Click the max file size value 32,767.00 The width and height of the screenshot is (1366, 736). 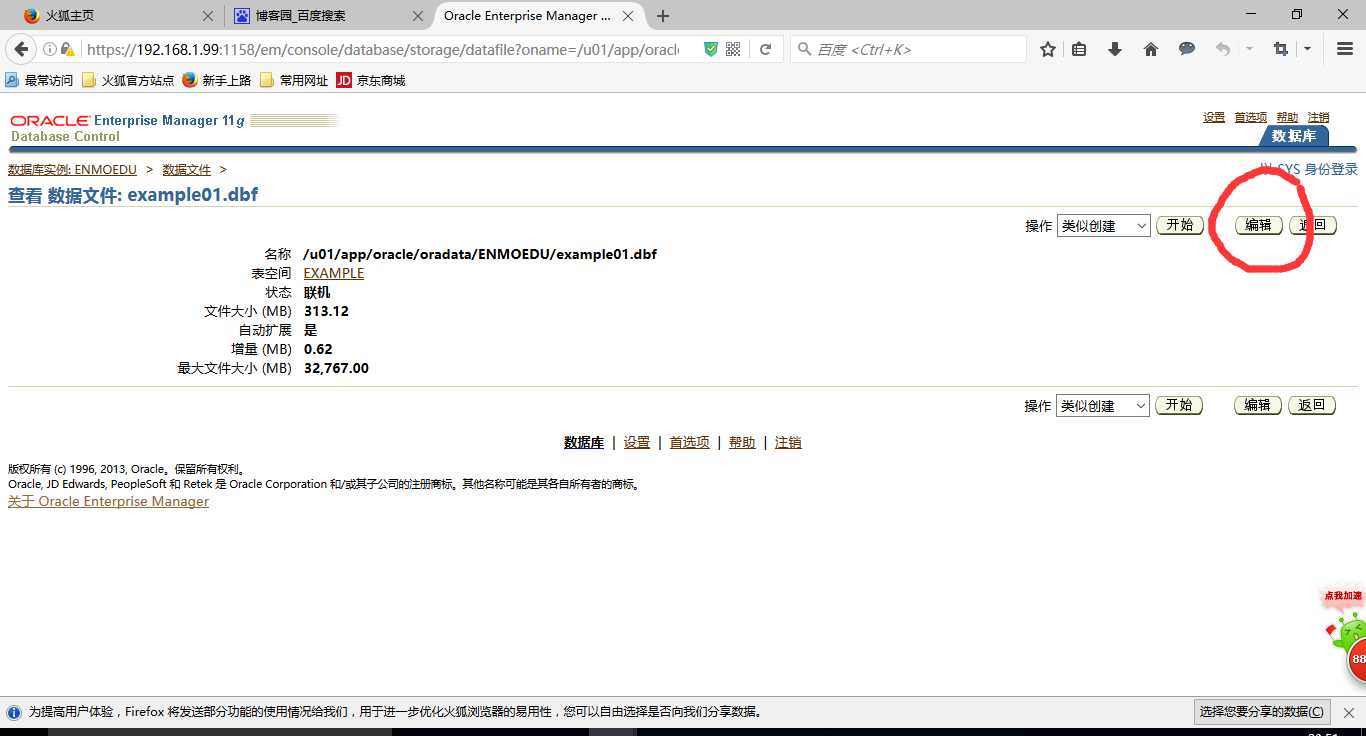(x=336, y=368)
